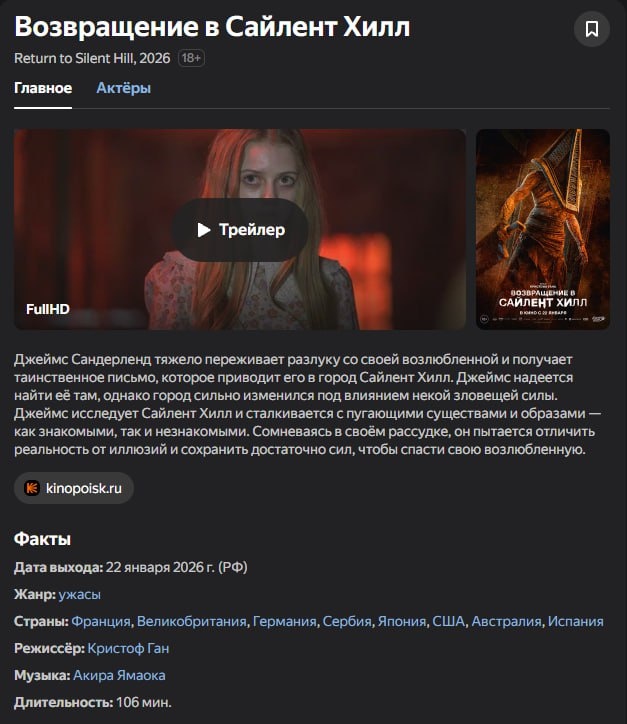627x724 pixels.
Task: Open the Великобритания country link
Action: pos(192,621)
